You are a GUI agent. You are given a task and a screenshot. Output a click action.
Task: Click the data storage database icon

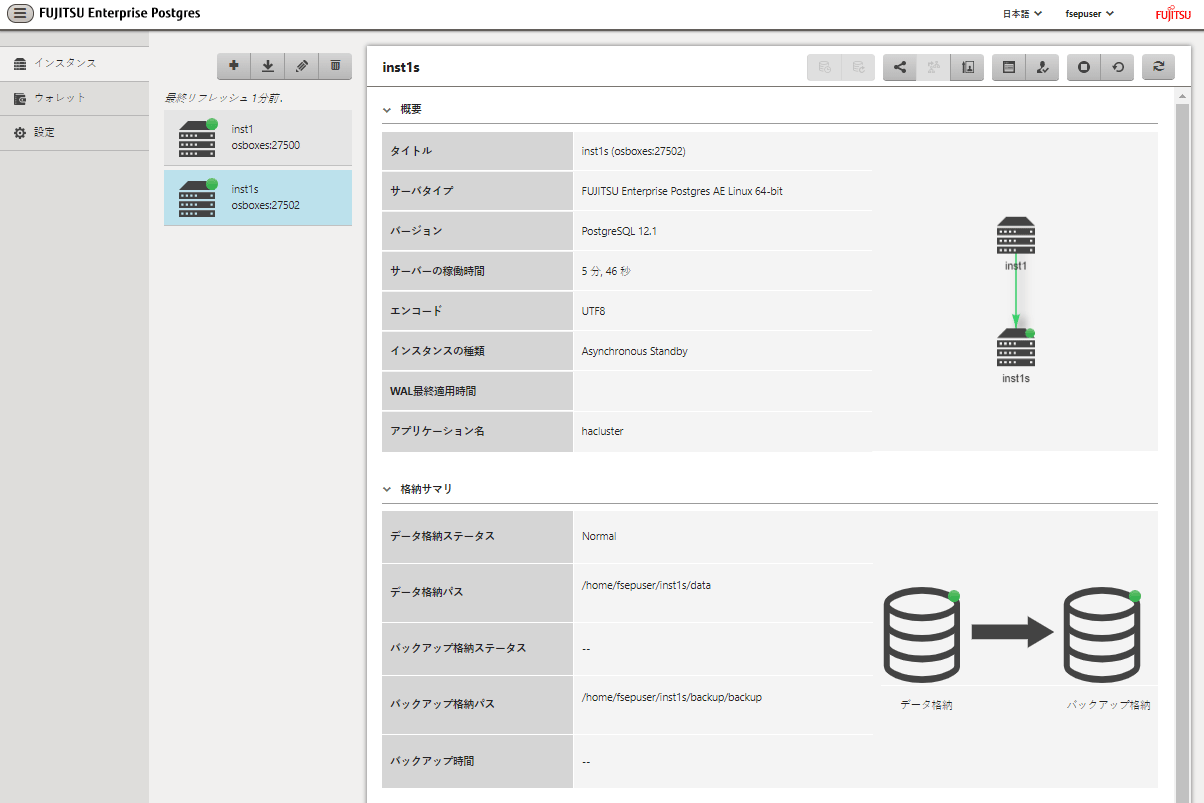point(921,636)
